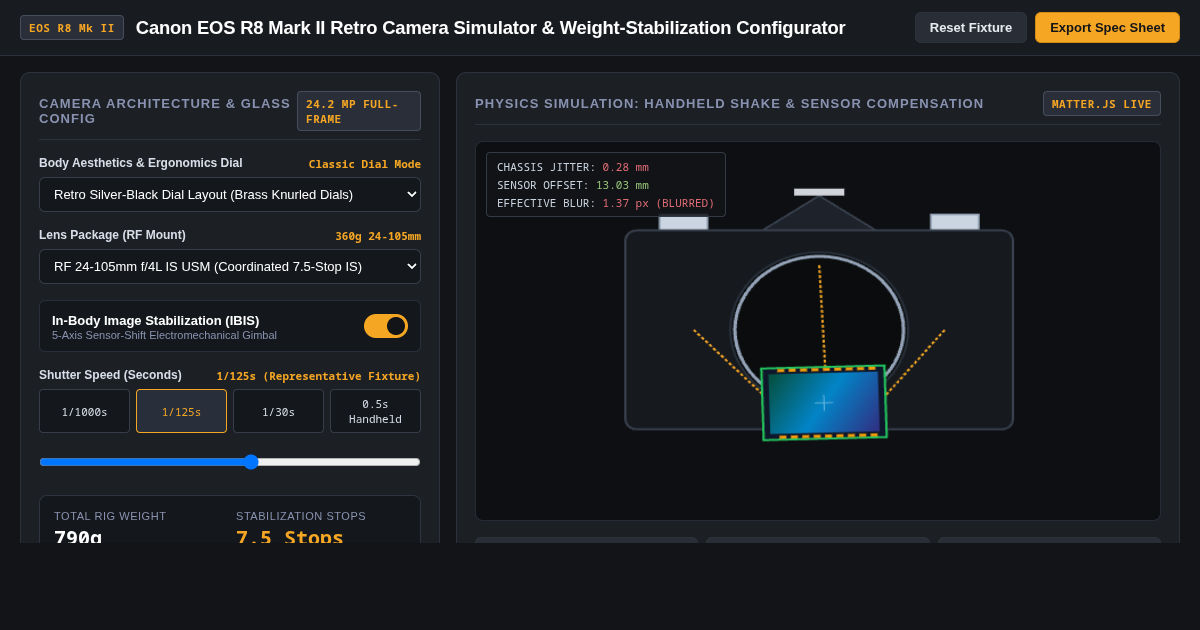Click the EFFECTIVE BLUR readout
1200x630 pixels.
(606, 203)
